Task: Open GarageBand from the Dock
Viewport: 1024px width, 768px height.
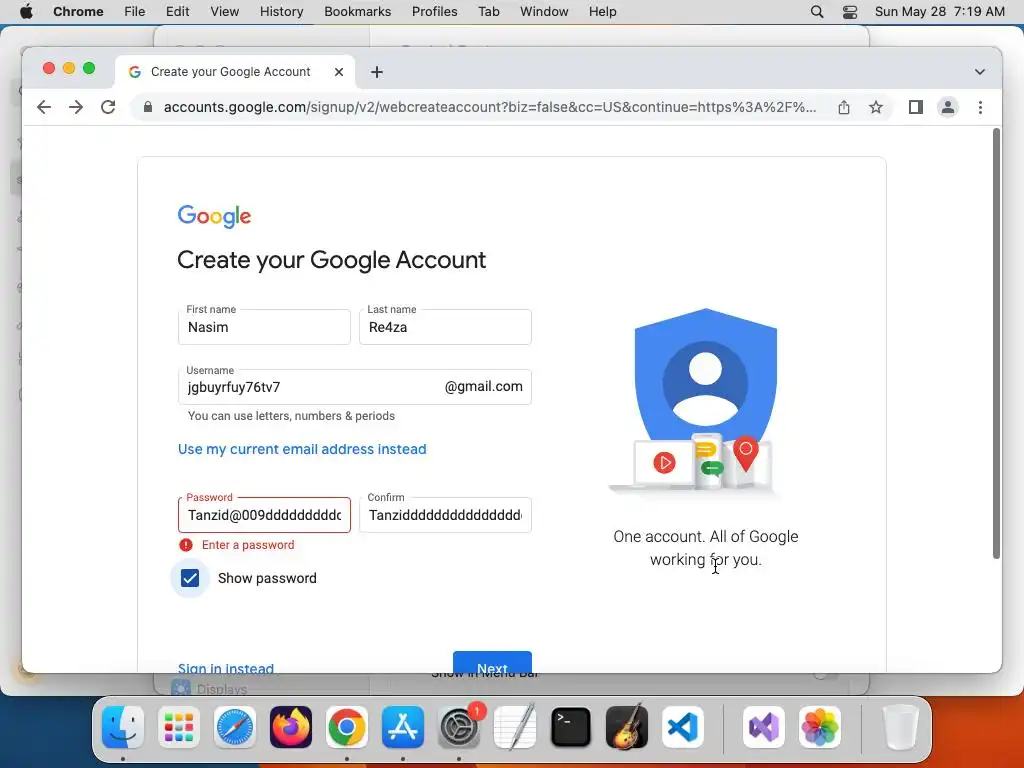Action: coord(627,727)
